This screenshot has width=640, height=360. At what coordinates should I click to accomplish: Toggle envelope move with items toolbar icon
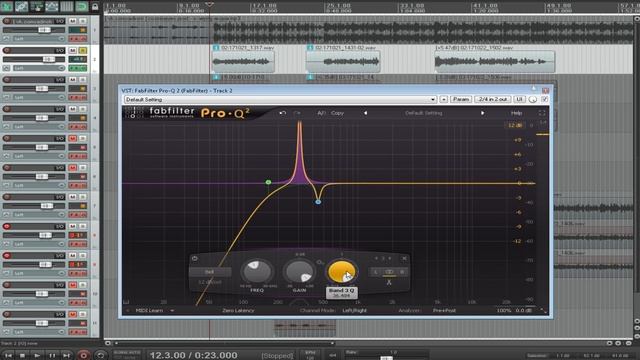click(x=51, y=6)
